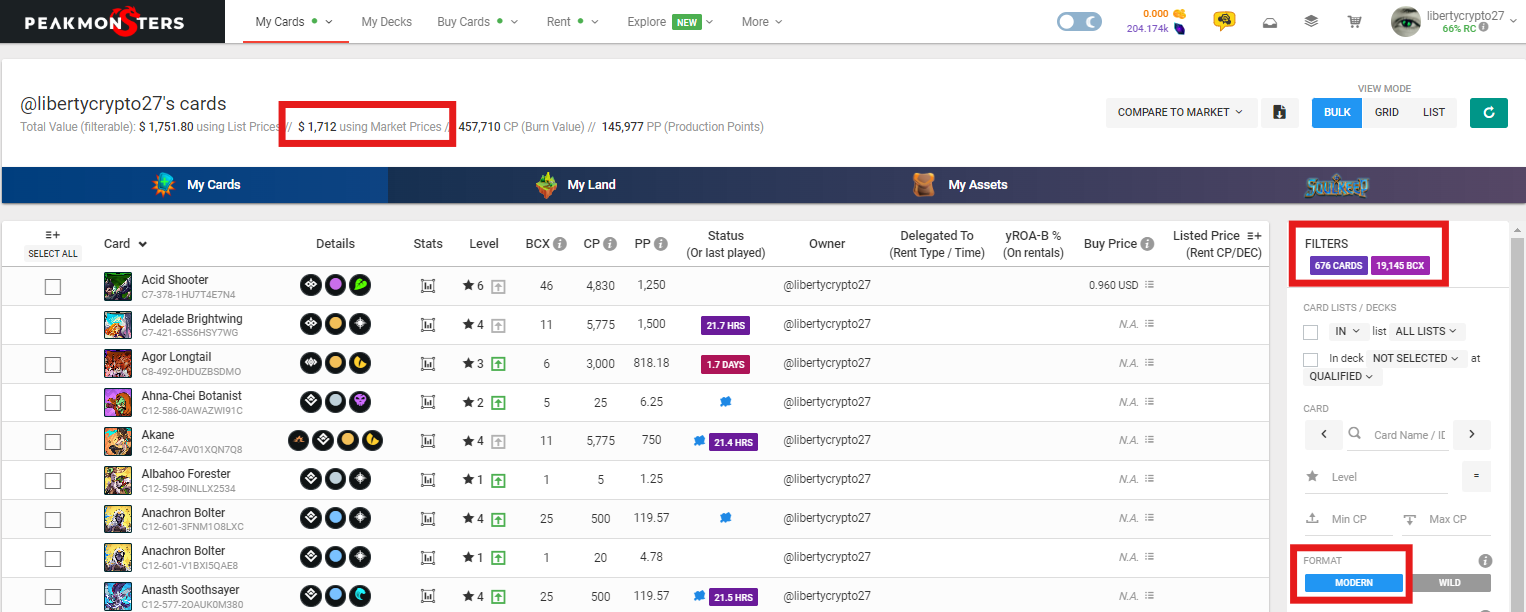Click the stacked layers icon in header
Viewport: 1526px width, 612px height.
click(x=1311, y=22)
